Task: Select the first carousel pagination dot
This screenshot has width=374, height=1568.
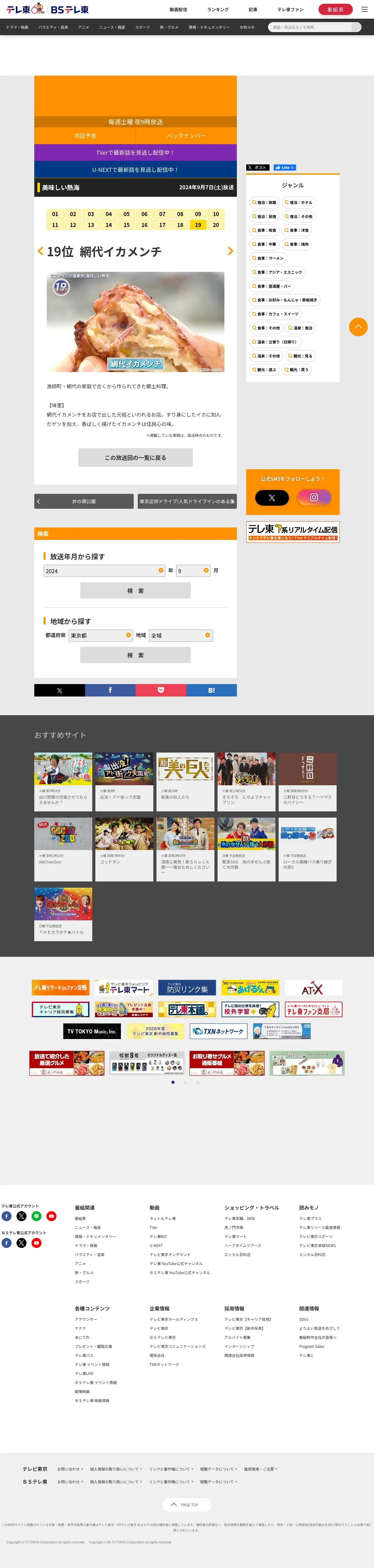Action: pyautogui.click(x=173, y=1082)
